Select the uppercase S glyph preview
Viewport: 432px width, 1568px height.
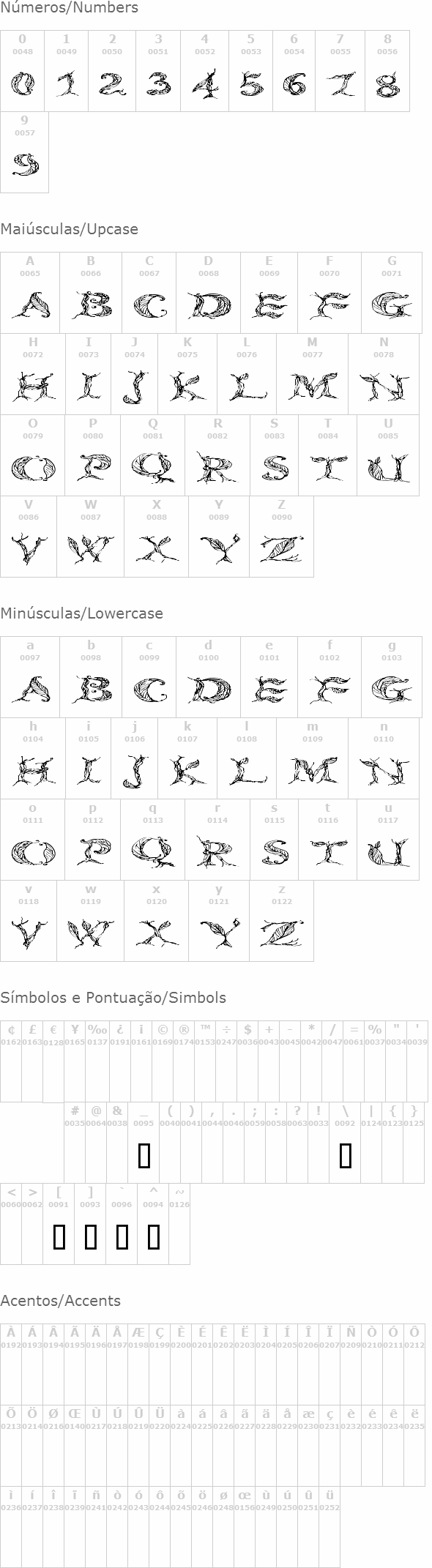[x=275, y=467]
